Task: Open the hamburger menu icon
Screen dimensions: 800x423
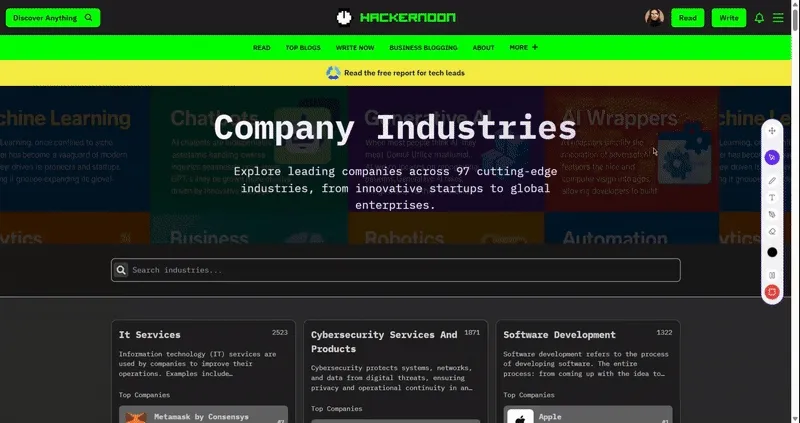Action: coord(778,18)
